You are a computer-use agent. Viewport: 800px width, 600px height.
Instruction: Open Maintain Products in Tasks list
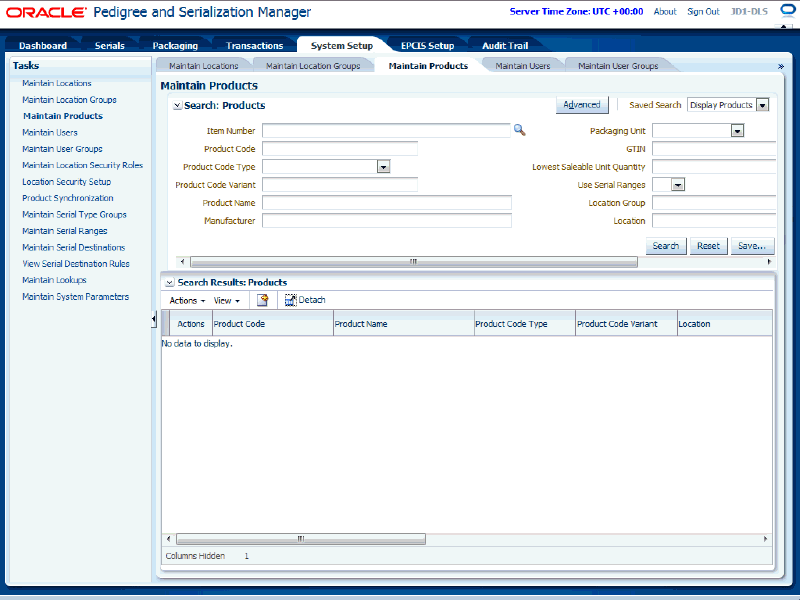(63, 116)
